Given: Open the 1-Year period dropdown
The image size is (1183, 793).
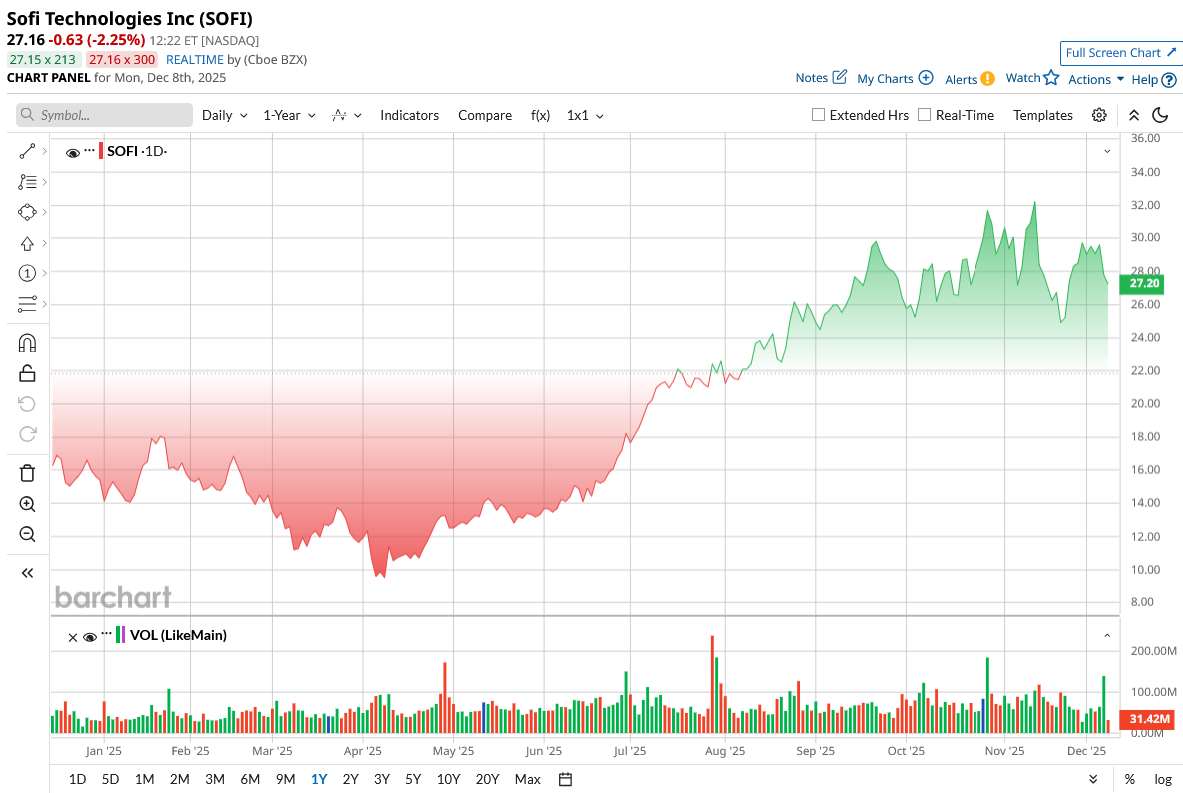Looking at the screenshot, I should 289,115.
